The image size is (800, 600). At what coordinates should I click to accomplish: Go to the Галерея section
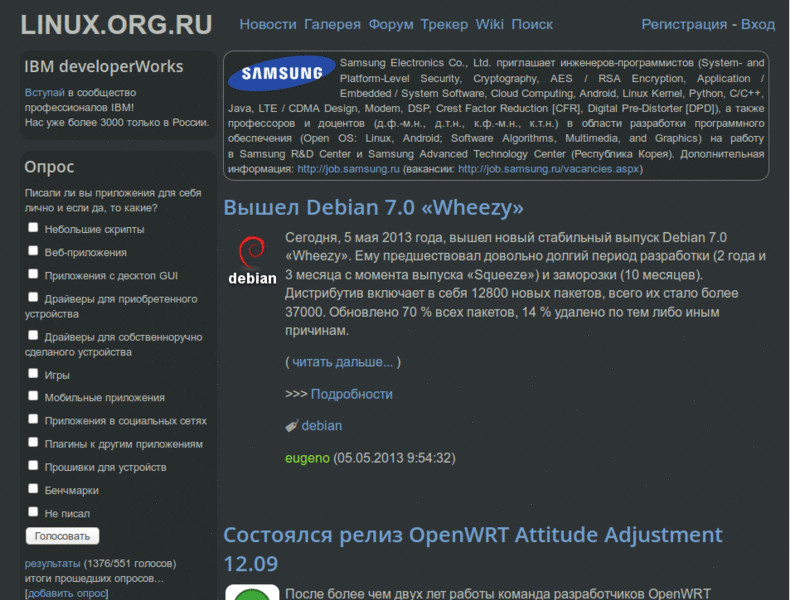(332, 24)
